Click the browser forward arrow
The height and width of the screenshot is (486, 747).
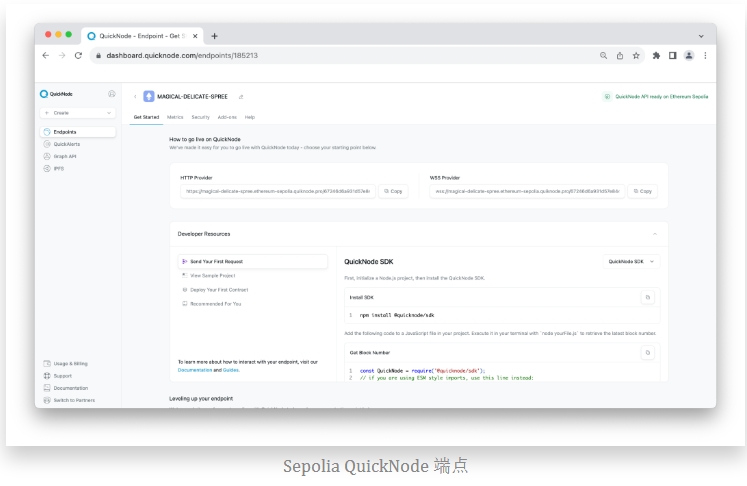pos(62,55)
